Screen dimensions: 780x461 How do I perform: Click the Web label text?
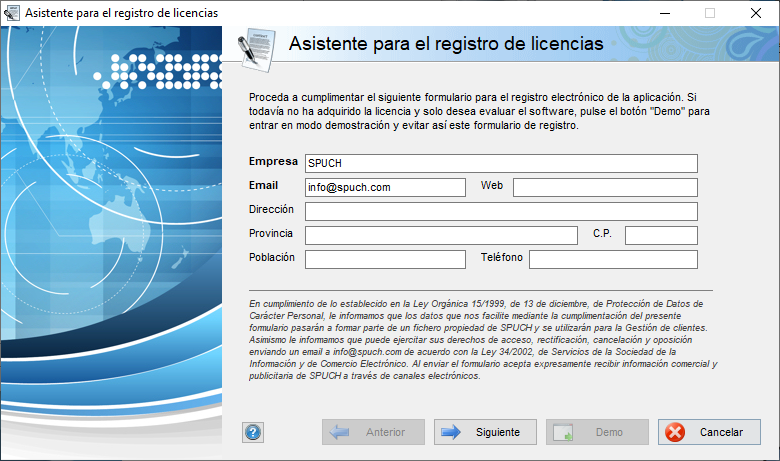pyautogui.click(x=491, y=185)
